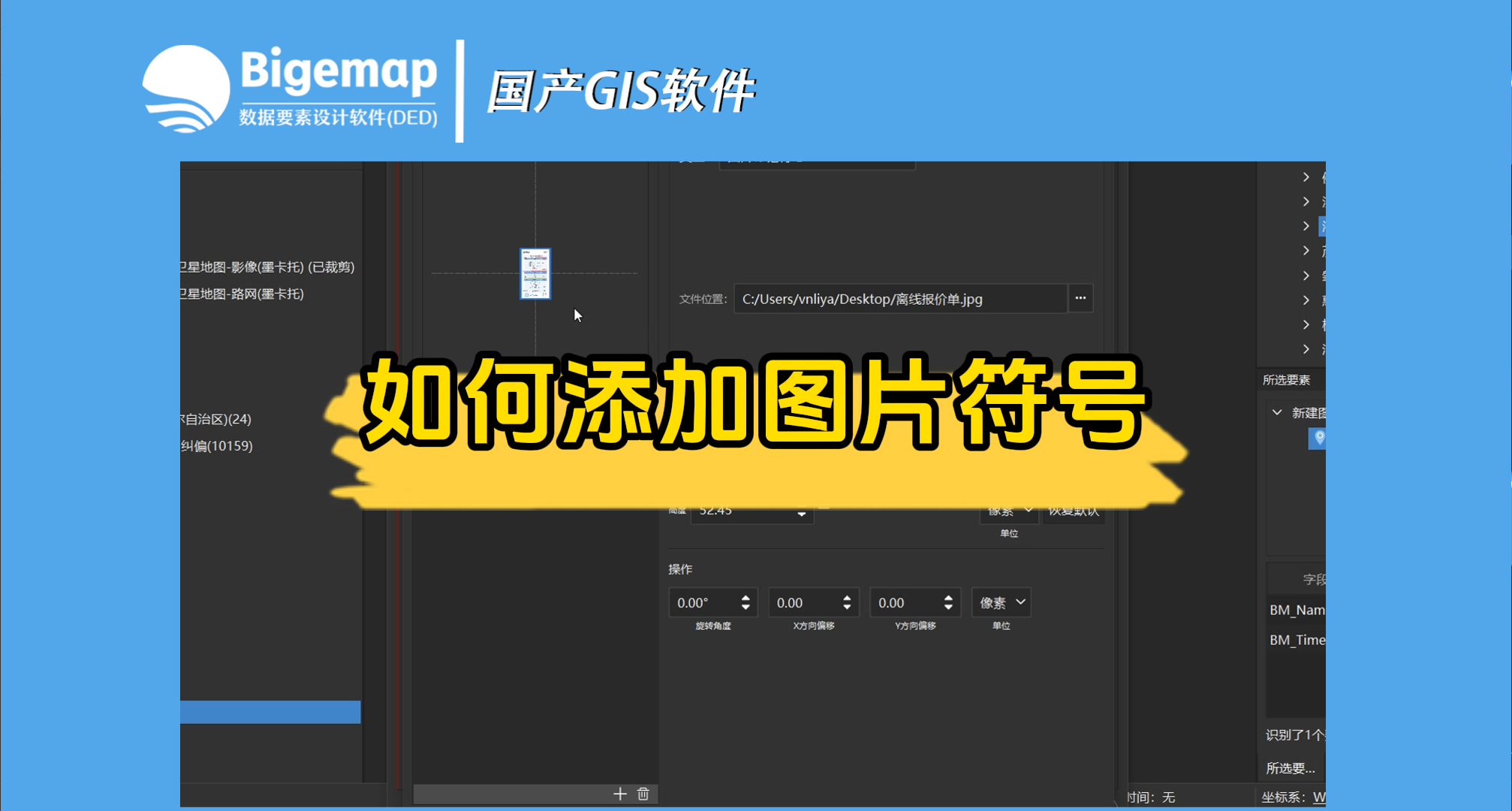This screenshot has height=811, width=1512.
Task: Click the delete (trash) icon below symbol preview
Action: (x=643, y=793)
